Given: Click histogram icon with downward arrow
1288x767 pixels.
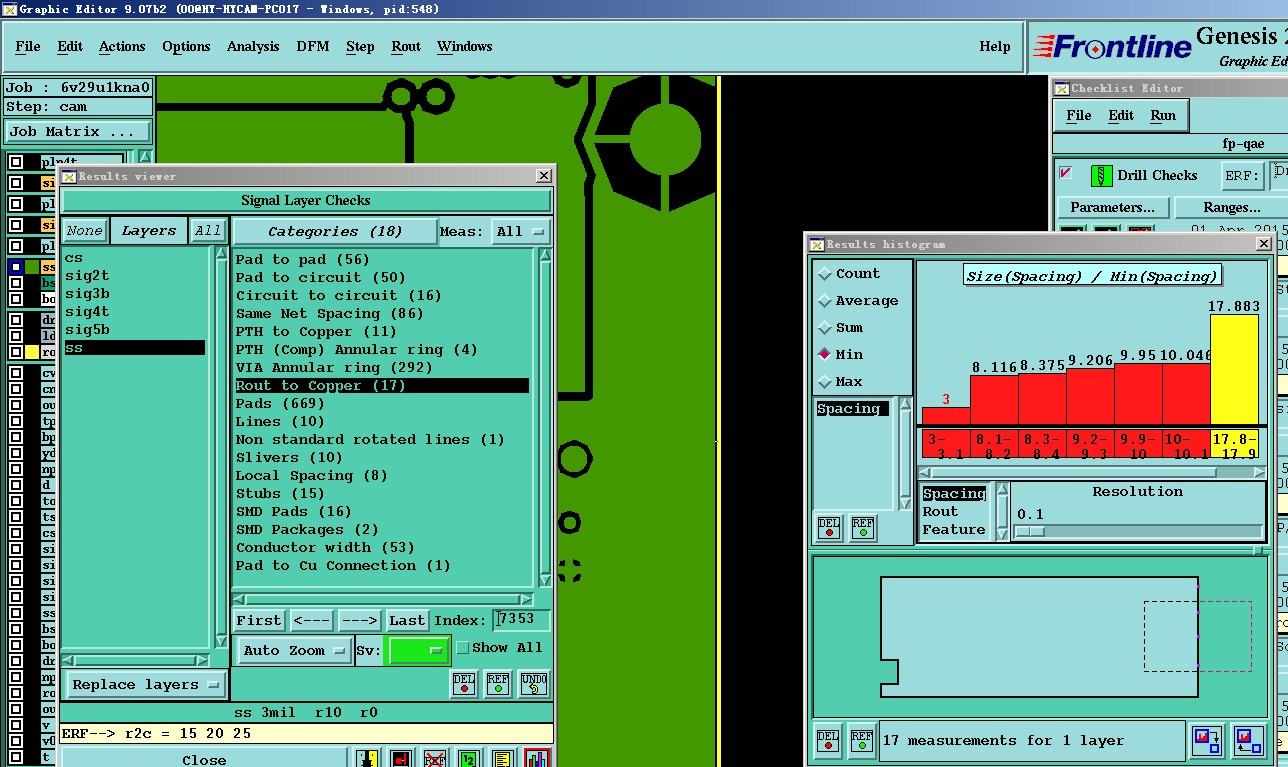Looking at the screenshot, I should click(1207, 741).
